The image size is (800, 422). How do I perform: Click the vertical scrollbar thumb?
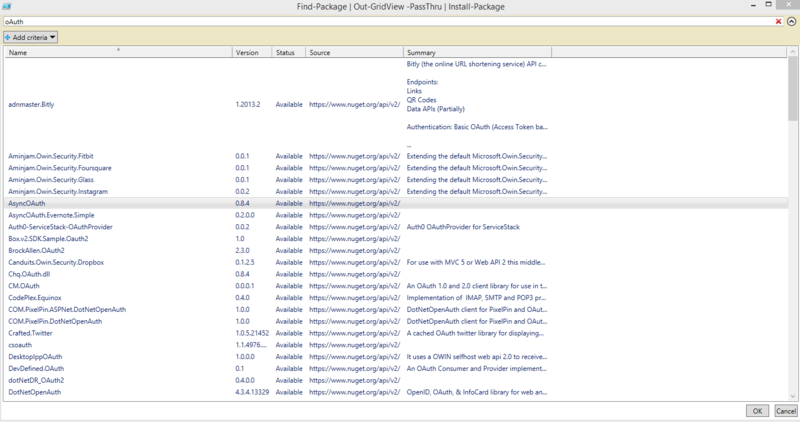tap(792, 89)
